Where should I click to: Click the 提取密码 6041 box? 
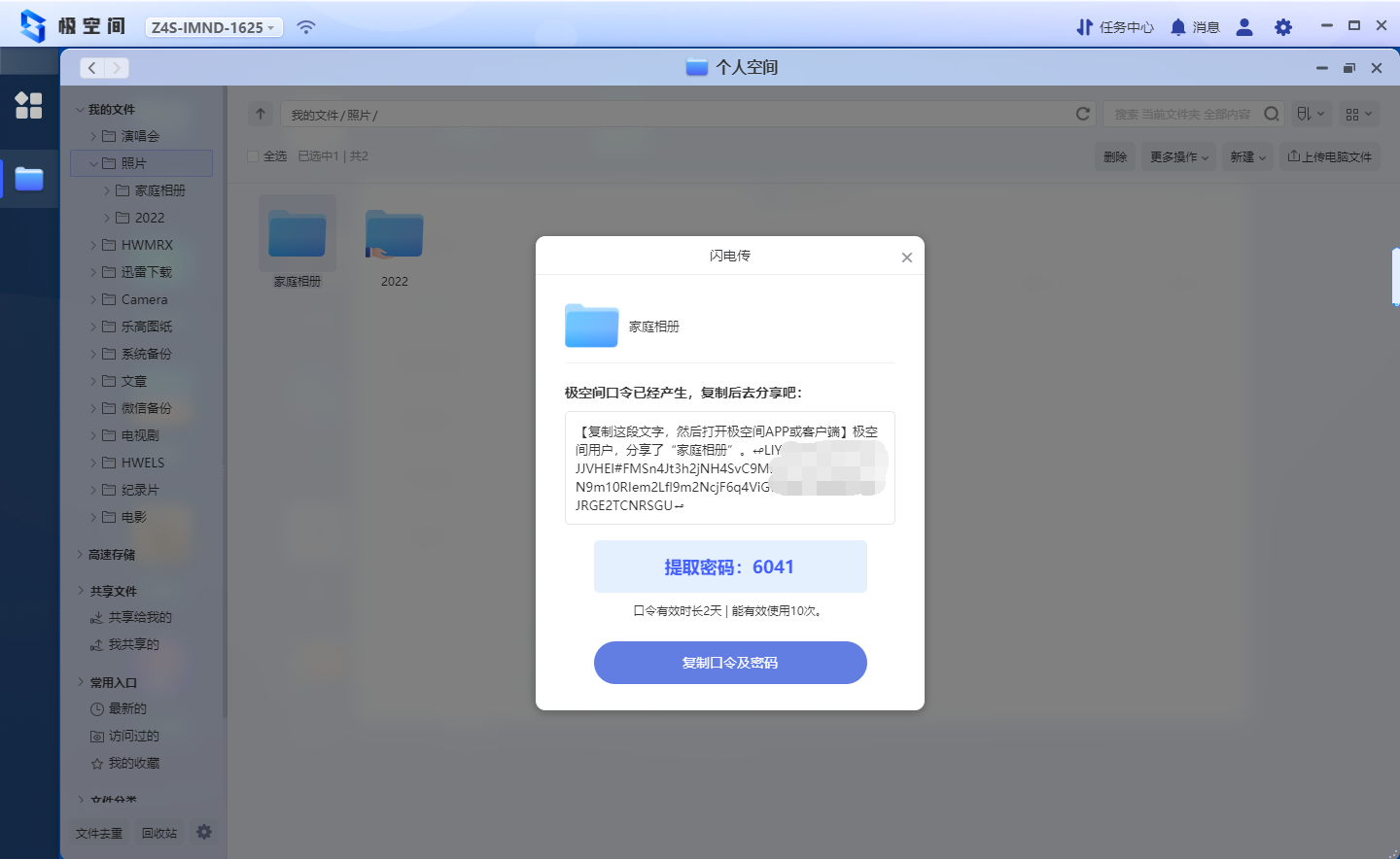click(730, 567)
